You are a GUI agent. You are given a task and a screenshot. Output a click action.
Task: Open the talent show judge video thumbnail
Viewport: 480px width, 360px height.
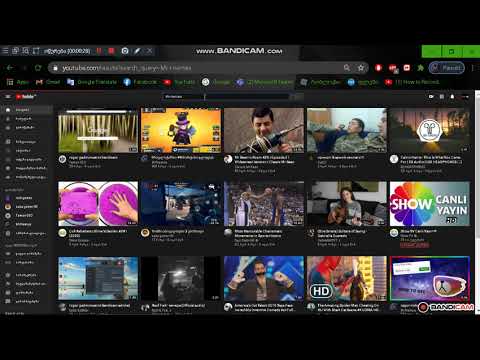[264, 278]
